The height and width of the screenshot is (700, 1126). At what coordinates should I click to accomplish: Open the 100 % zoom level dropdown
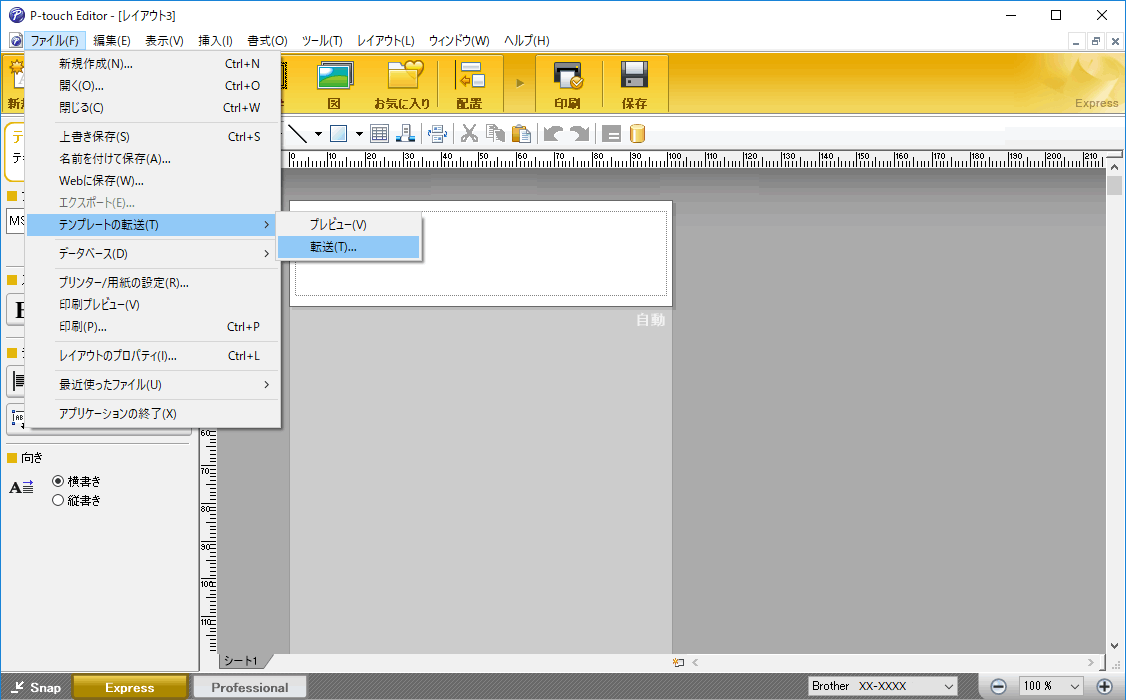(x=1051, y=686)
